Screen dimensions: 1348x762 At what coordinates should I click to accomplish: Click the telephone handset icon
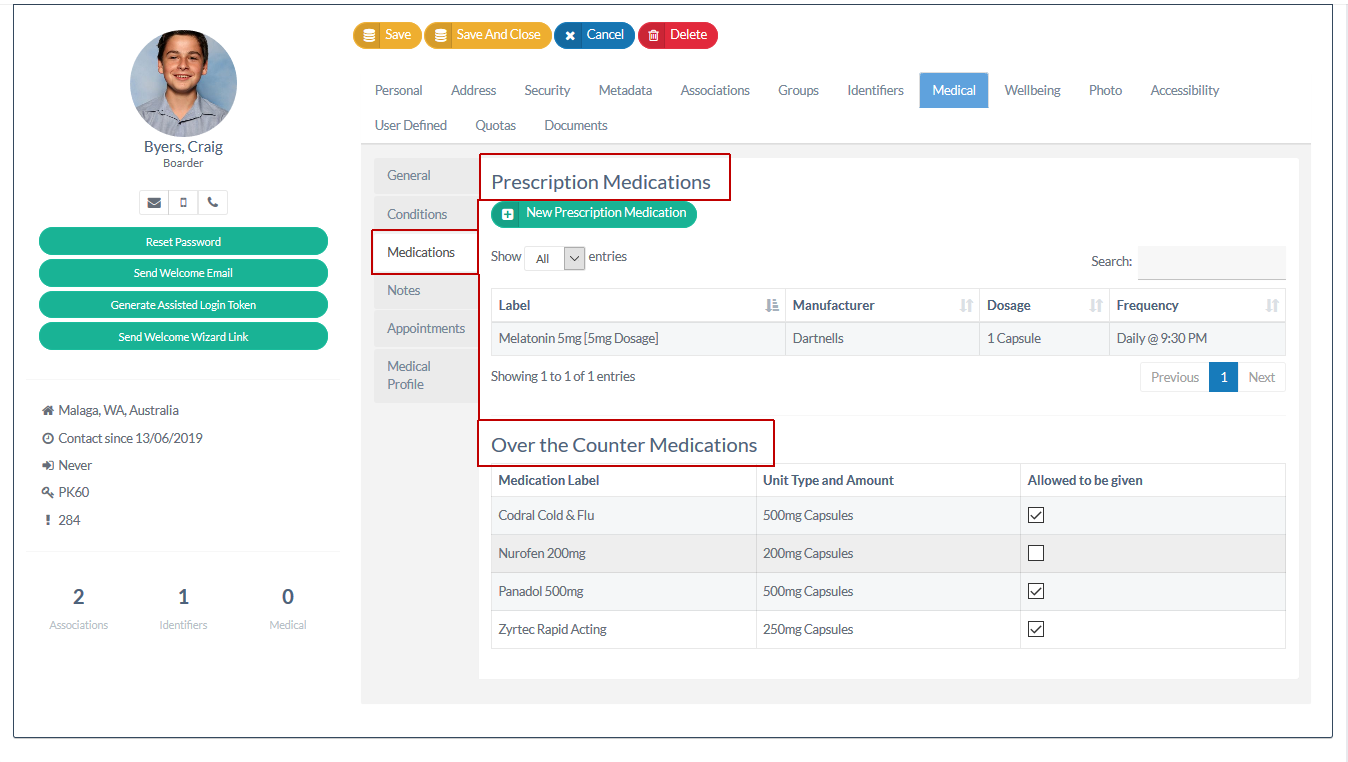tap(213, 203)
